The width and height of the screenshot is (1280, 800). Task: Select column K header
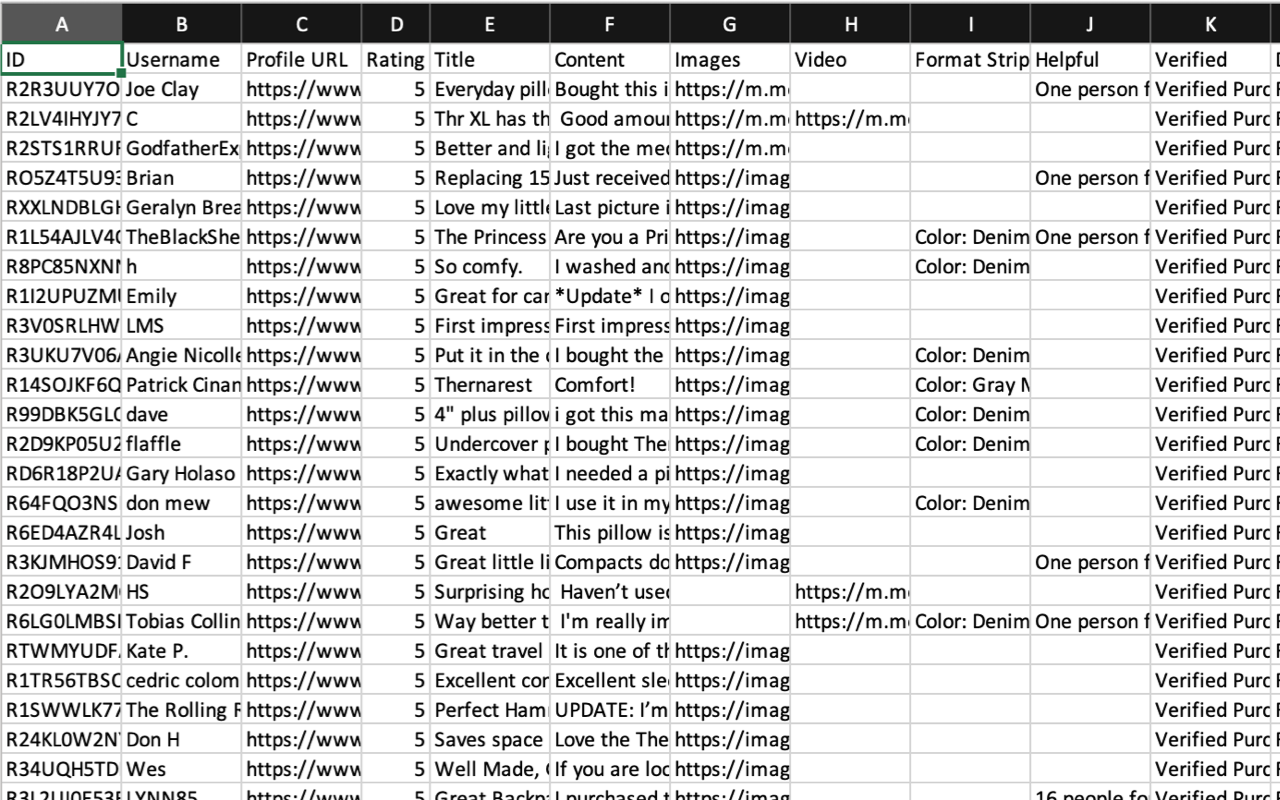(1211, 24)
